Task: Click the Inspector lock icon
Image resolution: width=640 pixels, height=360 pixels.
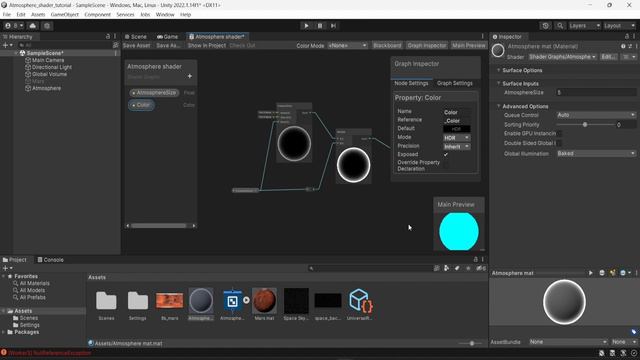Action: pos(627,36)
